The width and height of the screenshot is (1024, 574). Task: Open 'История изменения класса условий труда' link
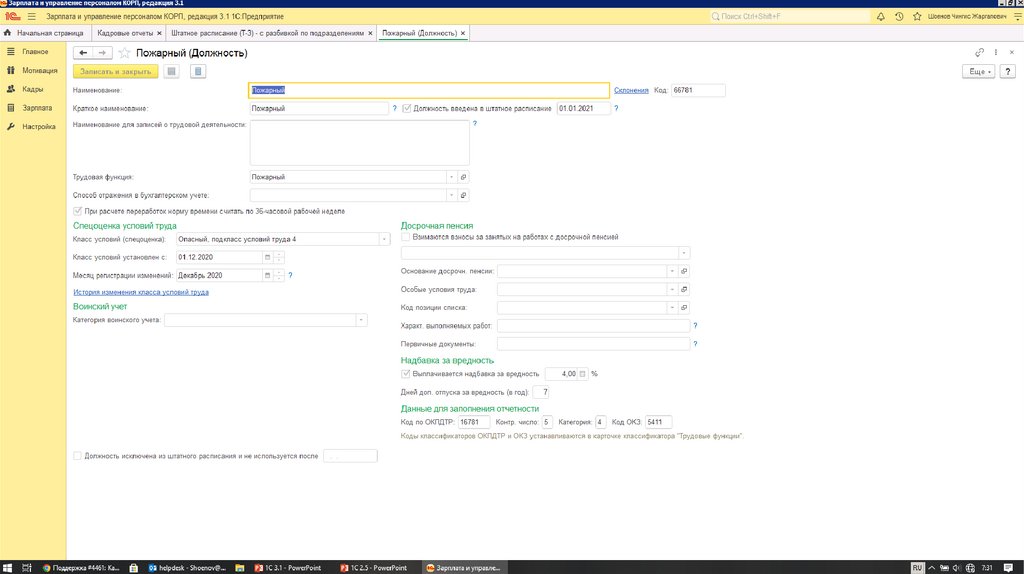click(x=141, y=293)
